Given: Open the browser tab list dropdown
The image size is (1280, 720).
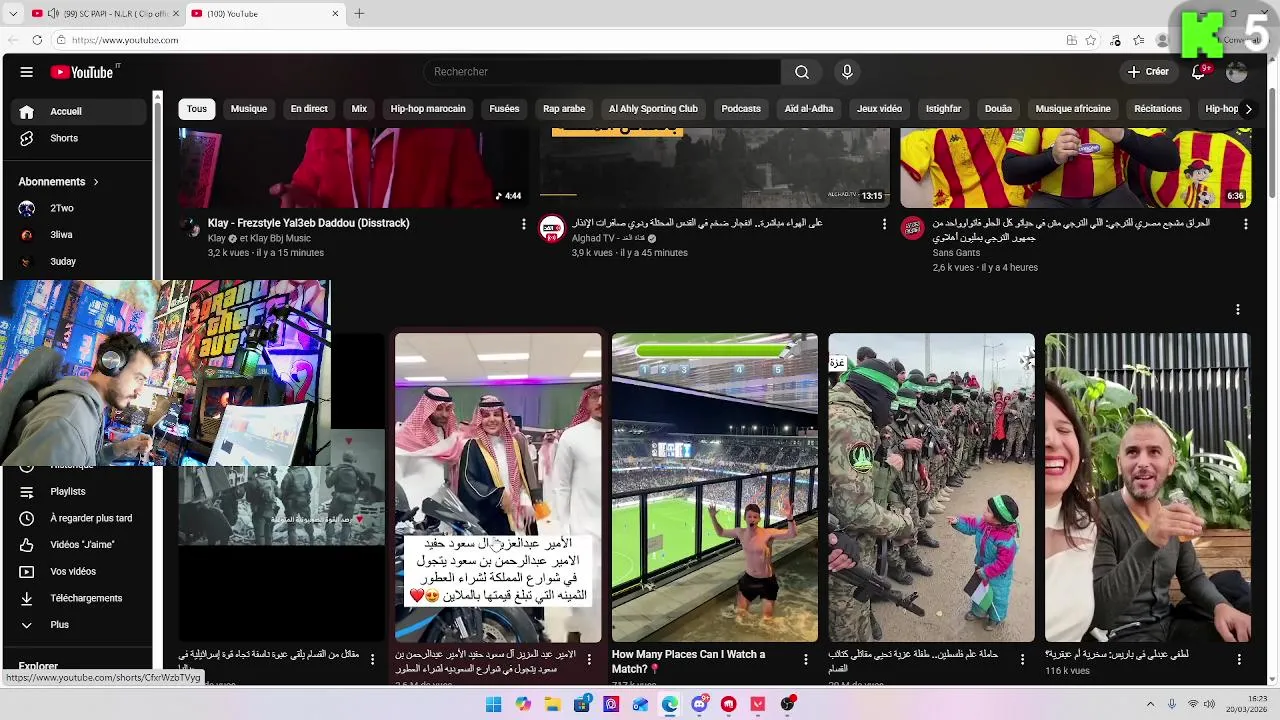Looking at the screenshot, I should click(x=13, y=13).
